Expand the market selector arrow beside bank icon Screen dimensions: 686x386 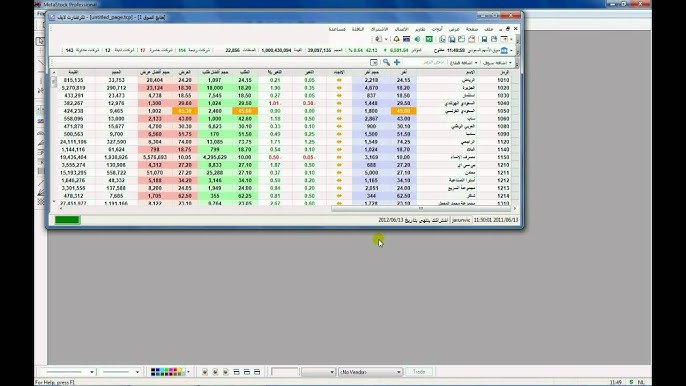point(511,50)
